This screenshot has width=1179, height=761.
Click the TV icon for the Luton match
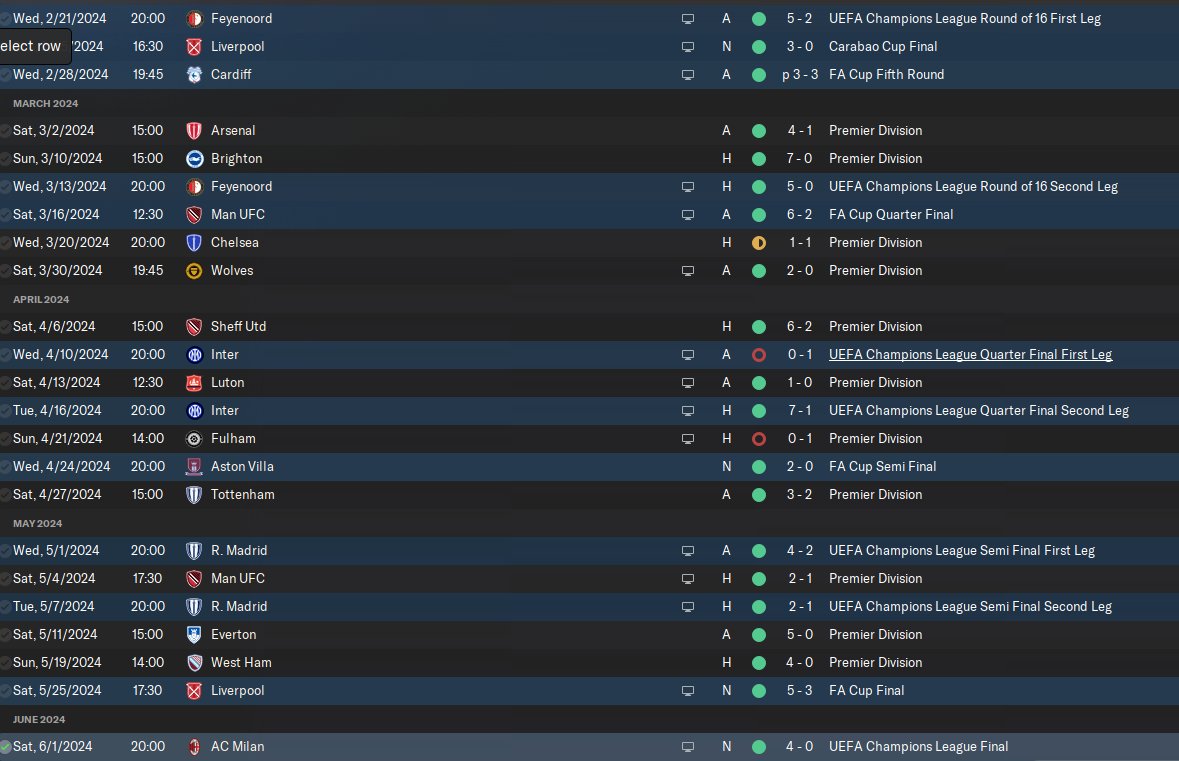tap(687, 382)
